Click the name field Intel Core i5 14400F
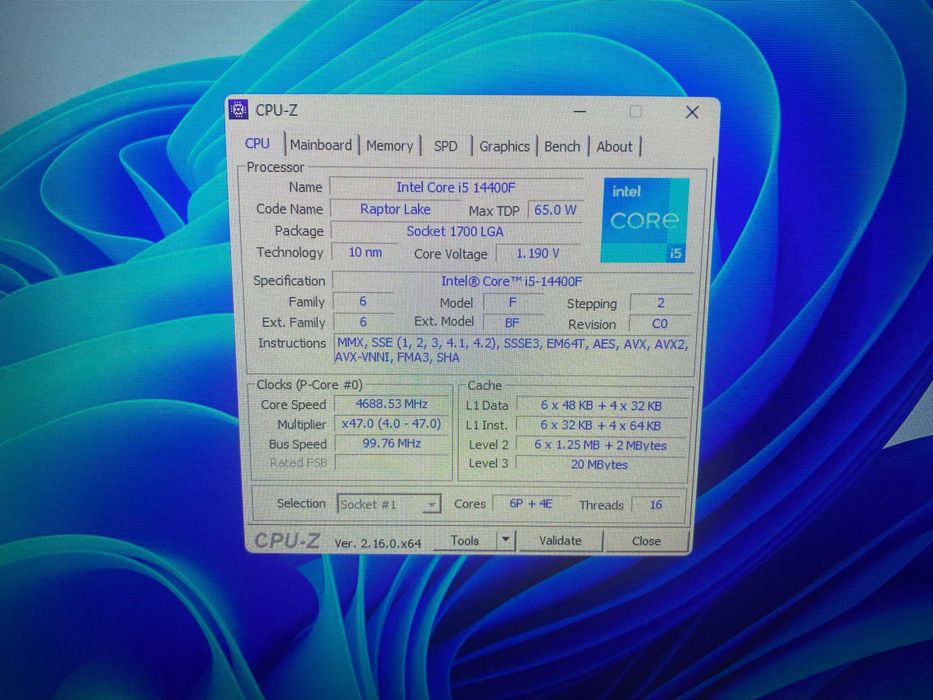This screenshot has height=700, width=933. 456,188
